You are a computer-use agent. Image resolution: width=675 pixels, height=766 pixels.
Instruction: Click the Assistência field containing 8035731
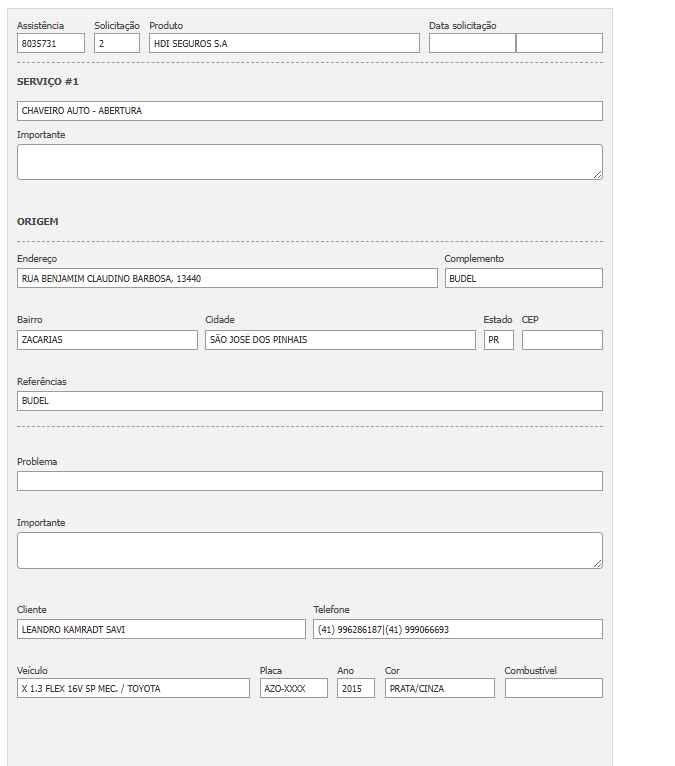[x=51, y=43]
